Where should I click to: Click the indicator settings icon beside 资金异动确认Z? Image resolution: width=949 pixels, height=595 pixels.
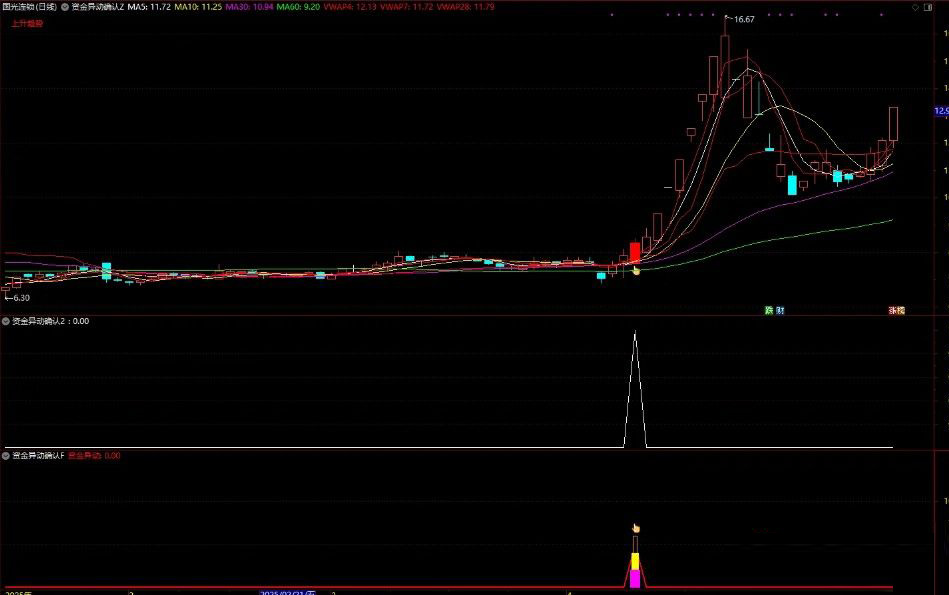[65, 6]
